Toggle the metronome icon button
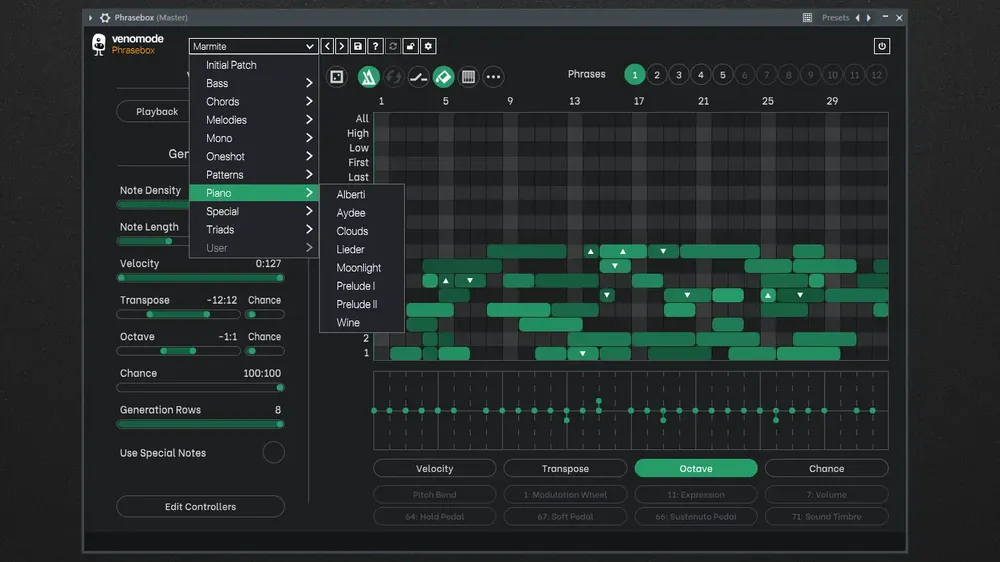Screen dimensions: 1000x562 pyautogui.click(x=368, y=77)
